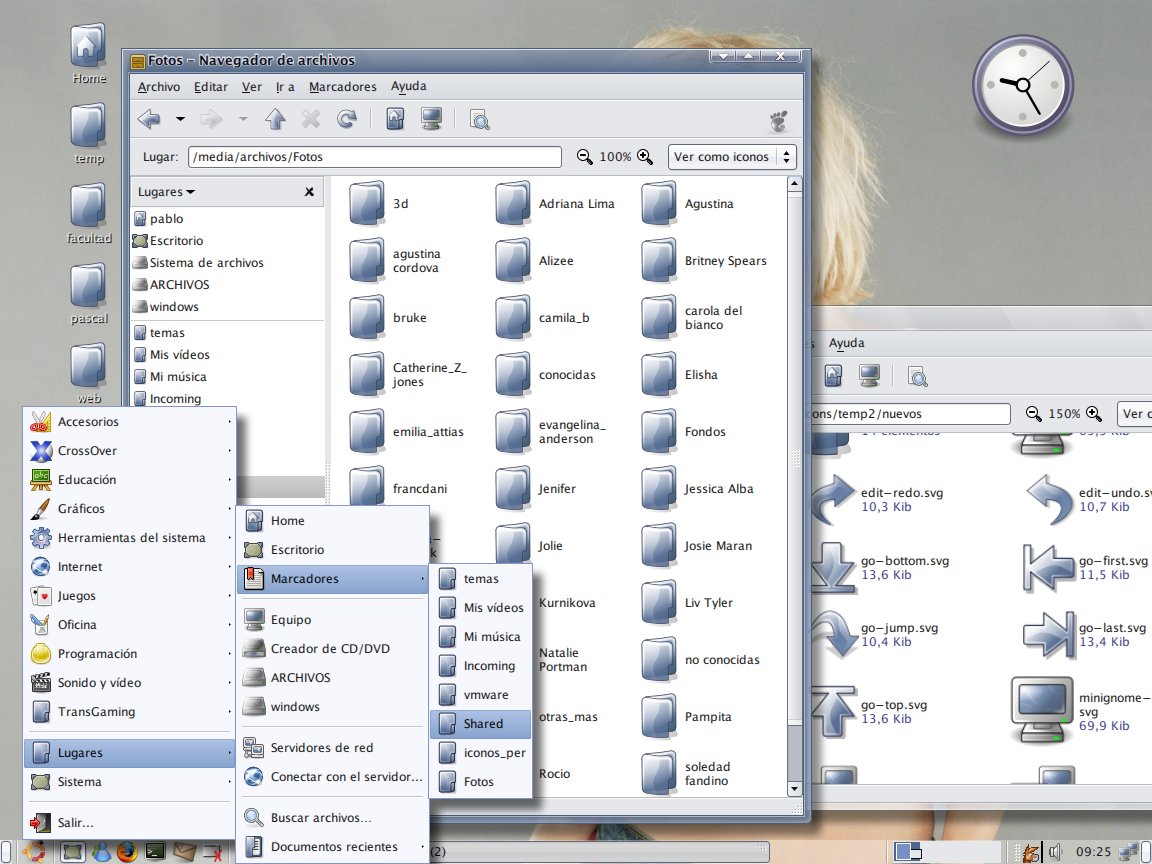Open the Archivo menu
This screenshot has width=1152, height=864.
(x=159, y=87)
